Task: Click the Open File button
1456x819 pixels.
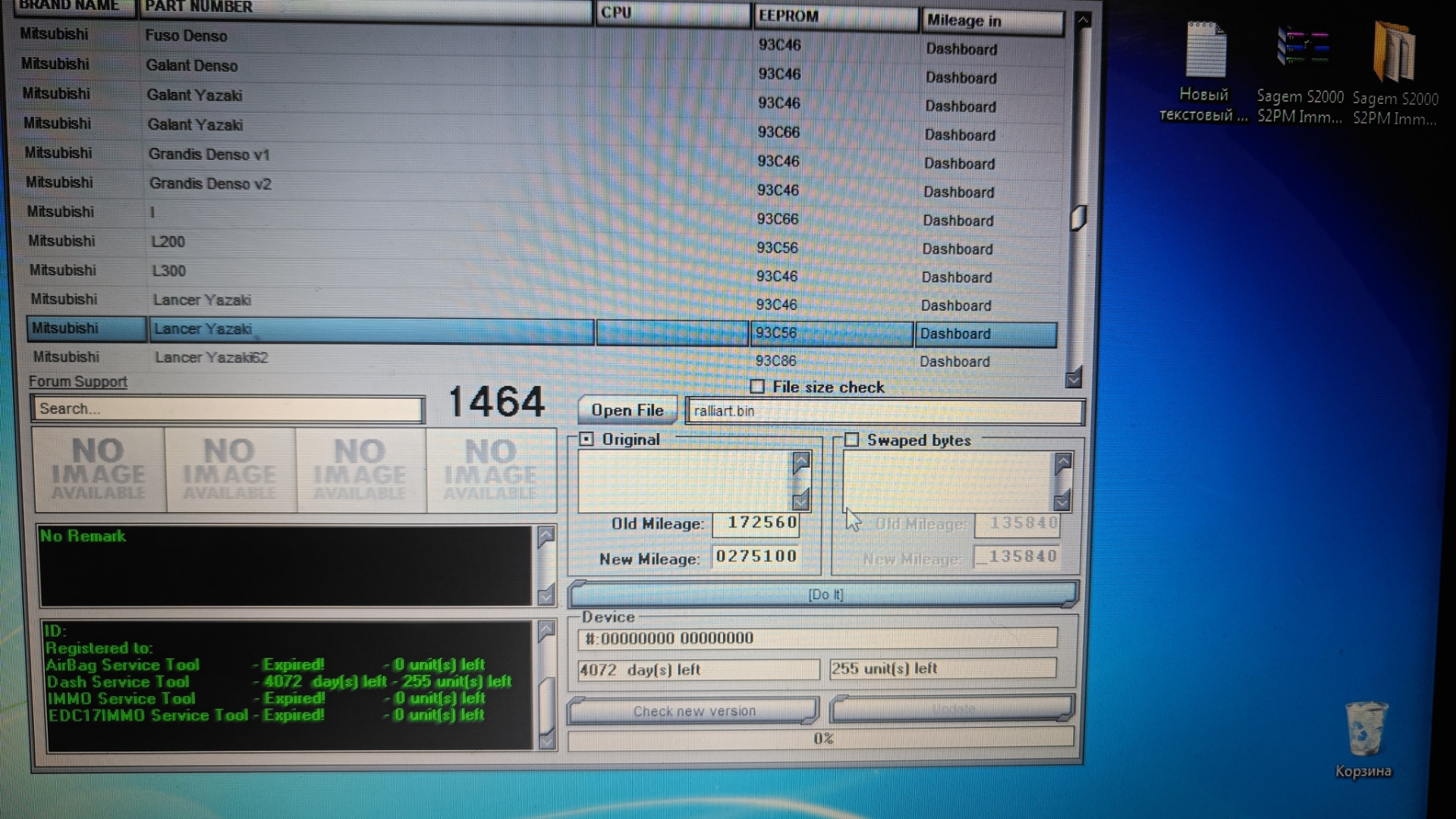Action: click(627, 410)
